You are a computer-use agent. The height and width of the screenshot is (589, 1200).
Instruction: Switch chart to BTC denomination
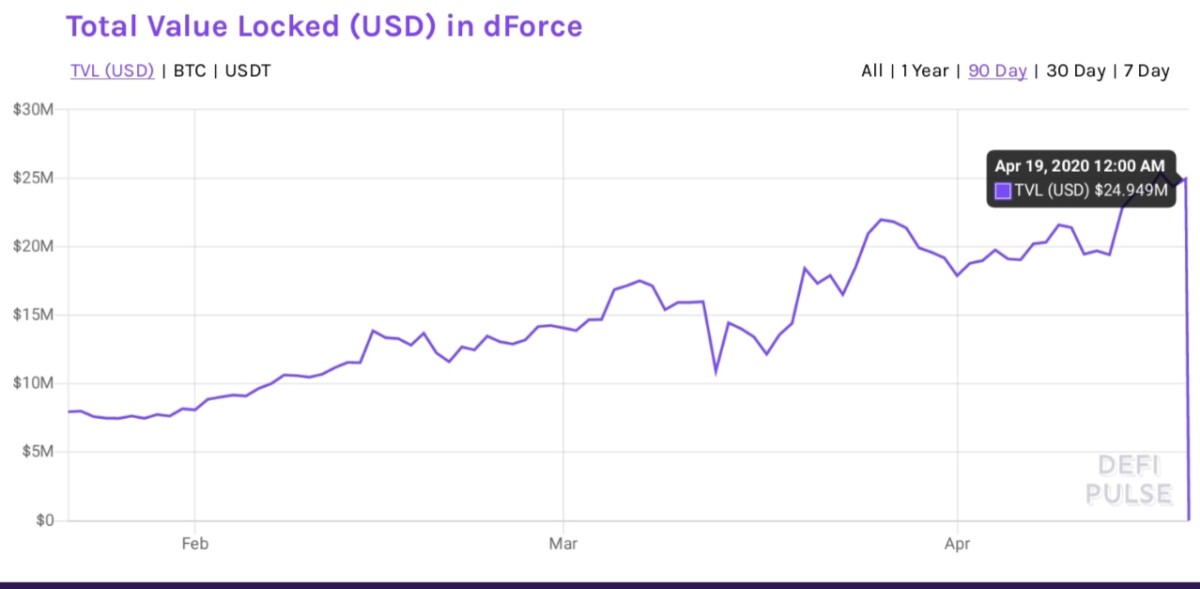coord(190,71)
